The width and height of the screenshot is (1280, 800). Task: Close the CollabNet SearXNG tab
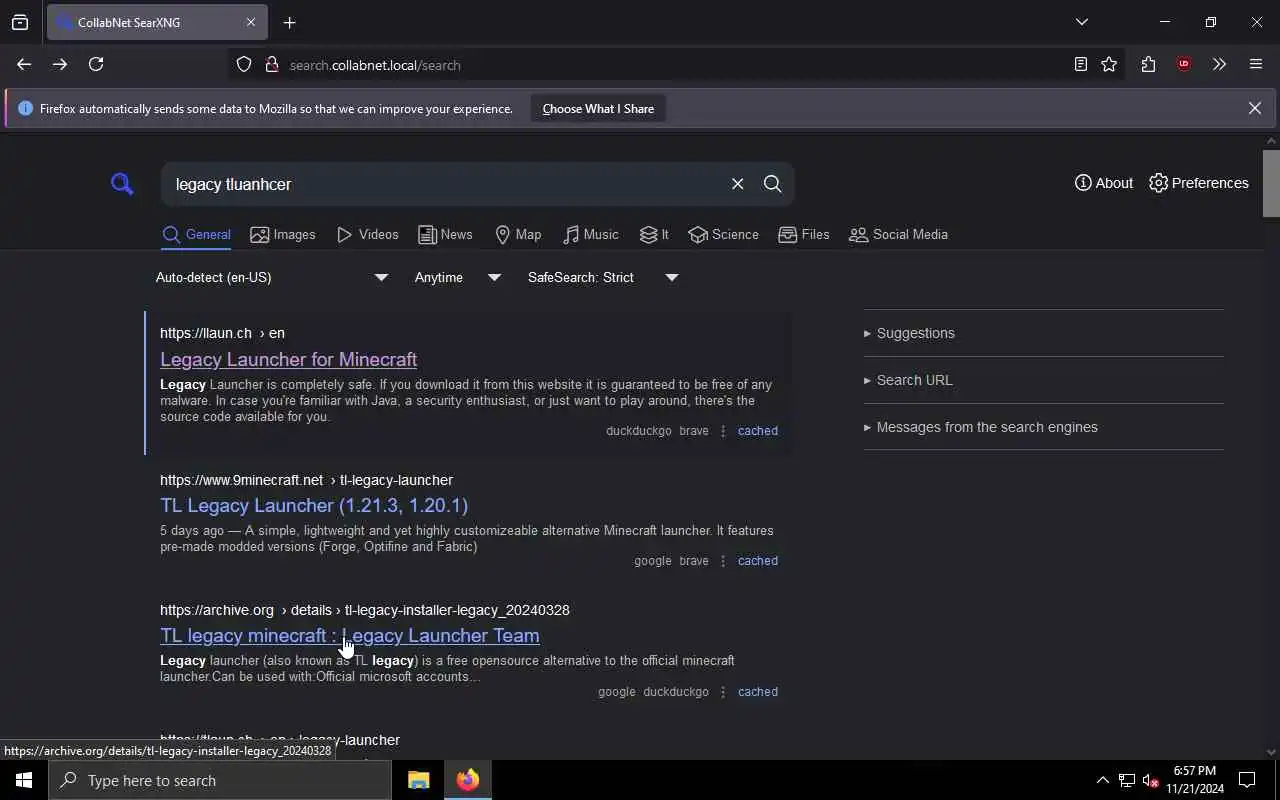click(x=250, y=22)
